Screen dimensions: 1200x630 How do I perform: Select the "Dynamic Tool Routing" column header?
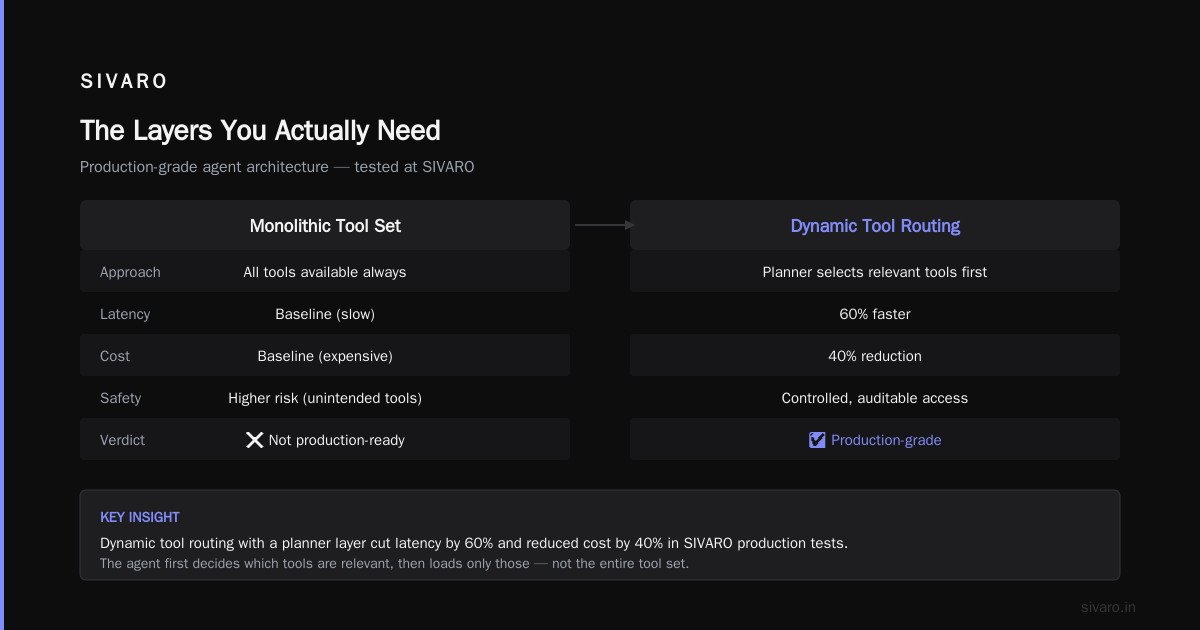(x=875, y=226)
